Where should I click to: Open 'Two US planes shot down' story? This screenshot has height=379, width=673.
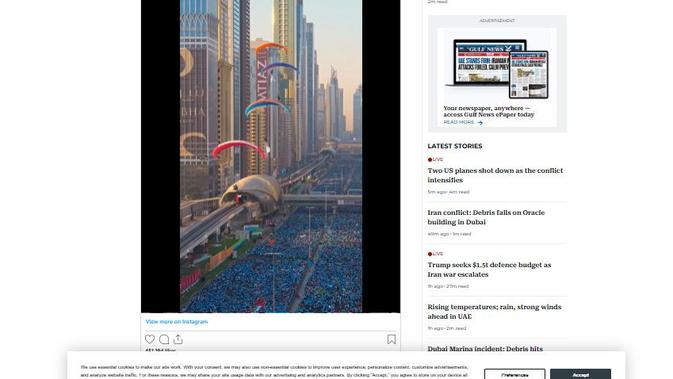495,175
